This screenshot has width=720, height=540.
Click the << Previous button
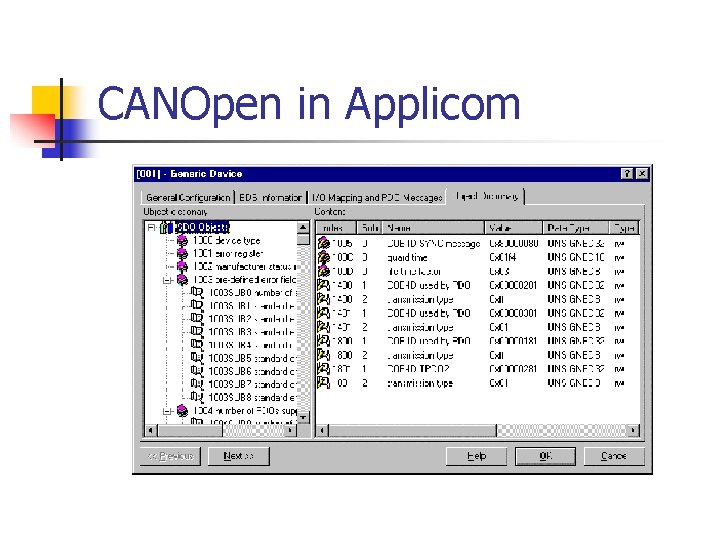(x=170, y=456)
